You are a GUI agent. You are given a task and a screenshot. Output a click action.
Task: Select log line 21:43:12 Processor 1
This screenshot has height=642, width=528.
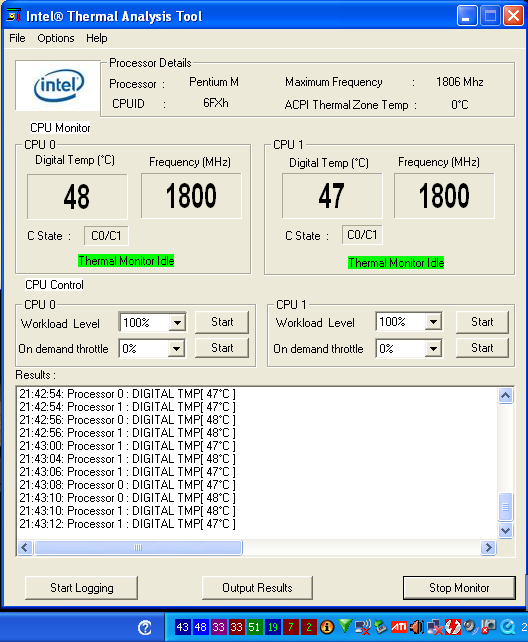(x=127, y=524)
